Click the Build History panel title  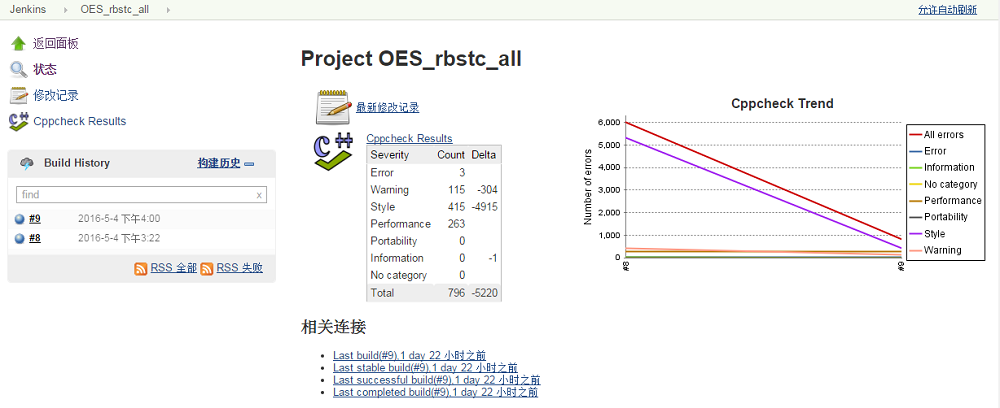[x=77, y=163]
